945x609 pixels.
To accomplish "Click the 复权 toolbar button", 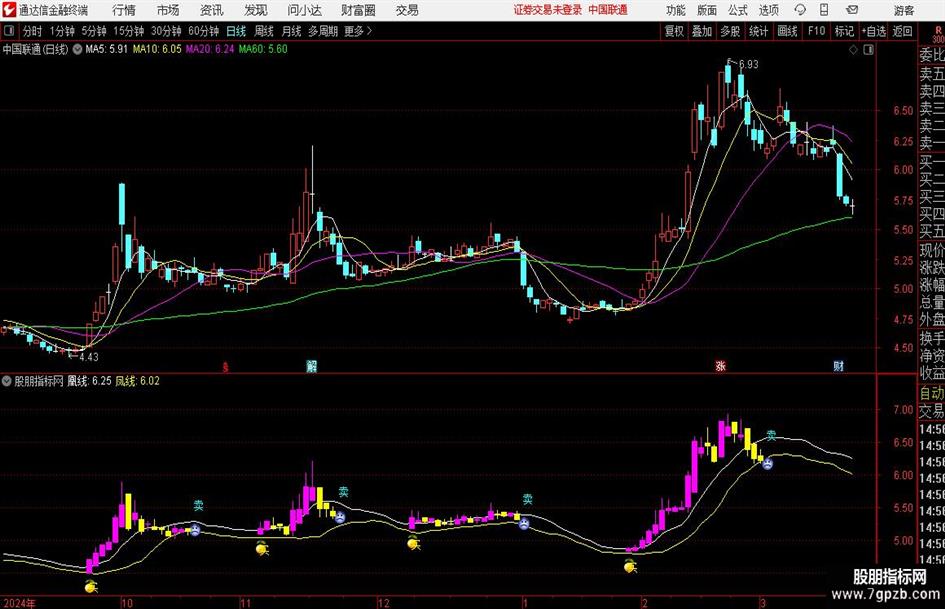I will tap(674, 31).
